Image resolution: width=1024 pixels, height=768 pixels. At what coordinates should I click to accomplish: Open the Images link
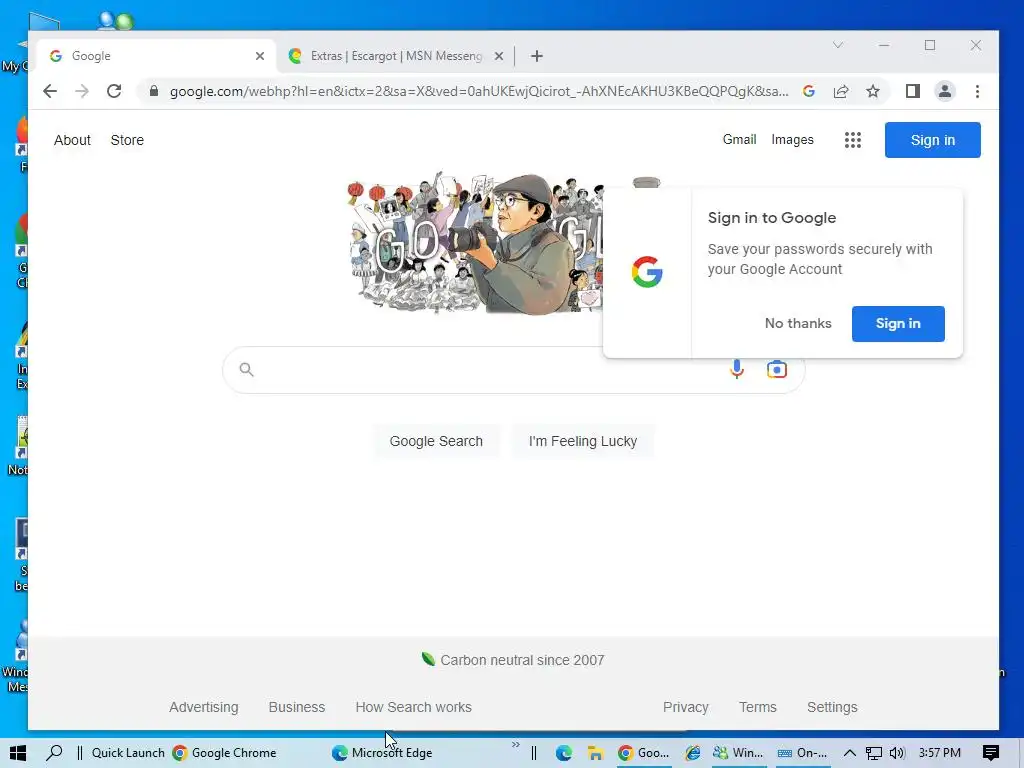point(792,140)
